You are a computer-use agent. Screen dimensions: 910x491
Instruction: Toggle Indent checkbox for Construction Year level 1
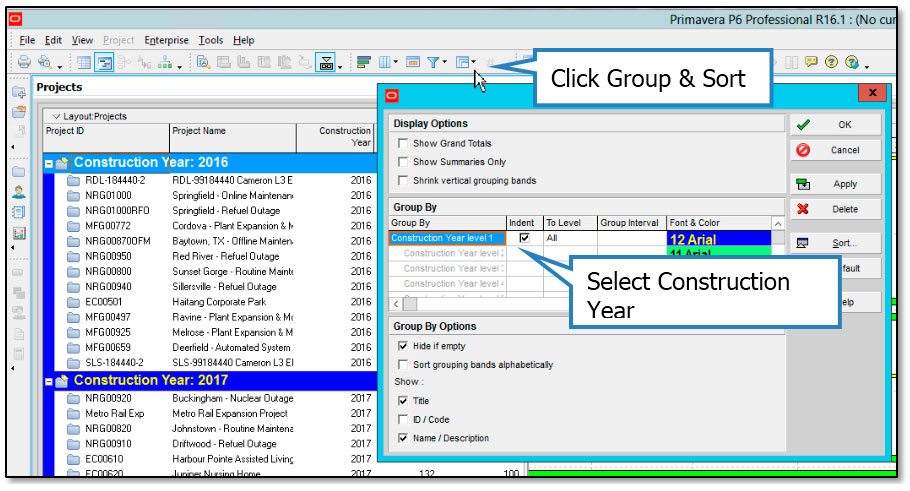click(524, 237)
